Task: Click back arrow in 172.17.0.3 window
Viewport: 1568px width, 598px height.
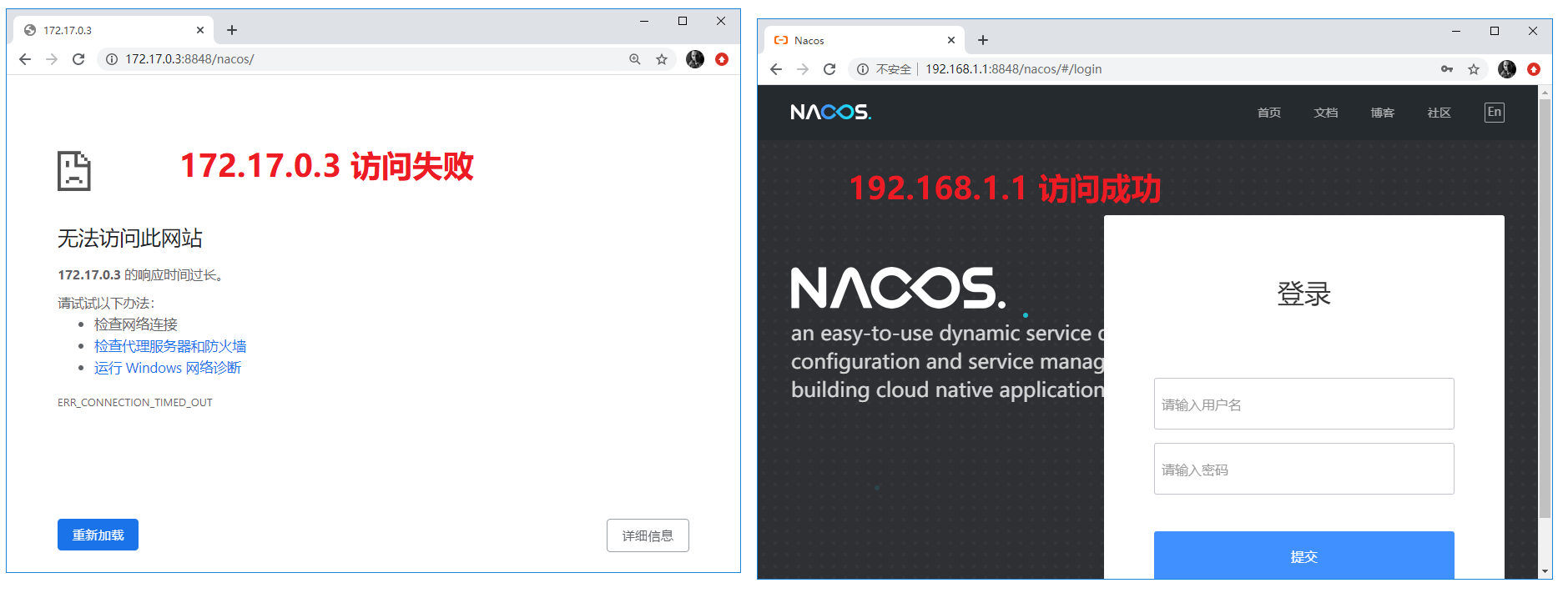Action: click(x=25, y=59)
